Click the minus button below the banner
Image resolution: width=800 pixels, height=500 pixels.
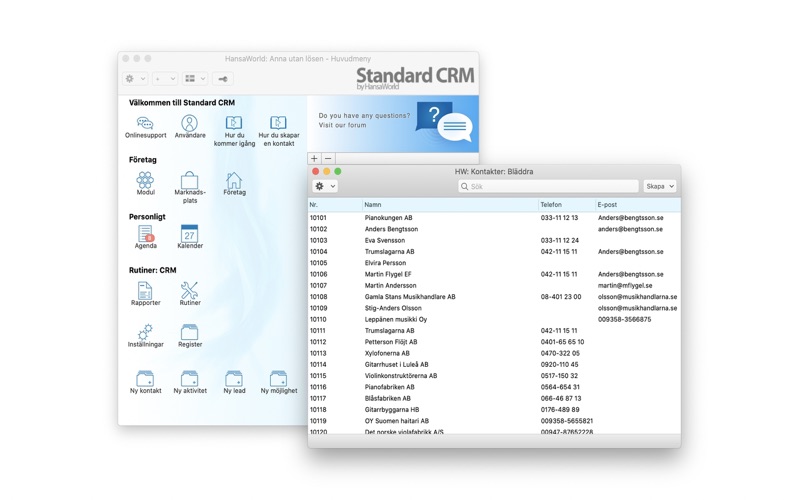(x=328, y=159)
